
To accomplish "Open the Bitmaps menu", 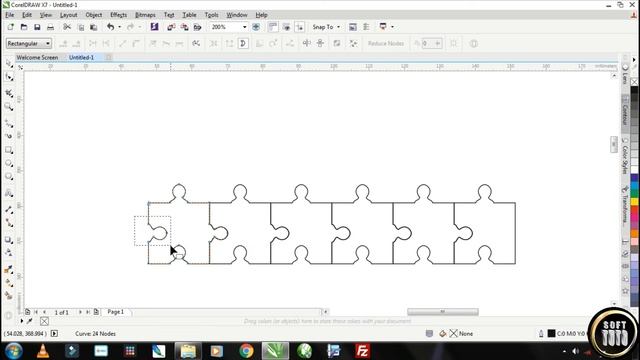I will coord(145,15).
